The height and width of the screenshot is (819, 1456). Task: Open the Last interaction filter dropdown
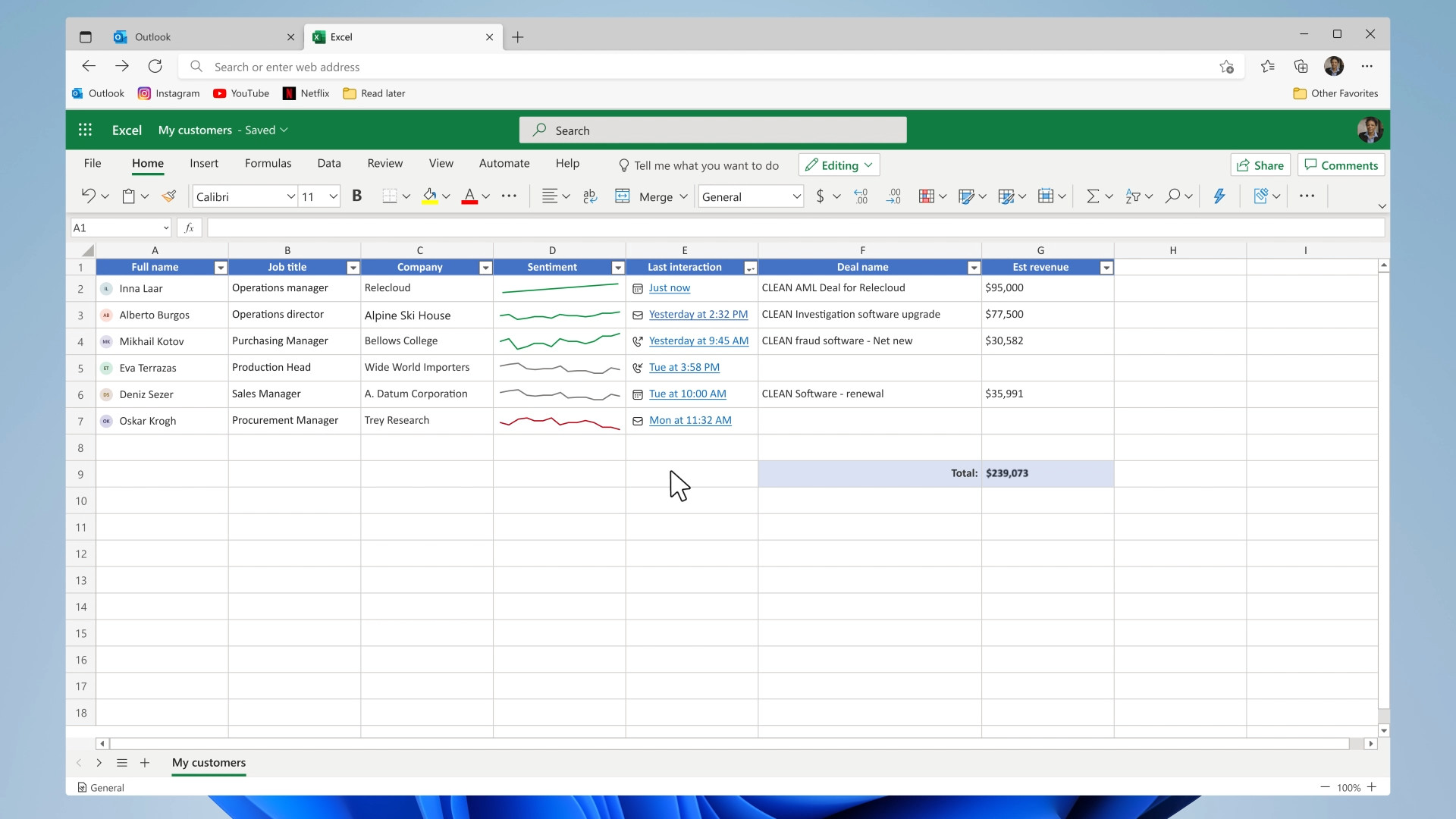[750, 268]
